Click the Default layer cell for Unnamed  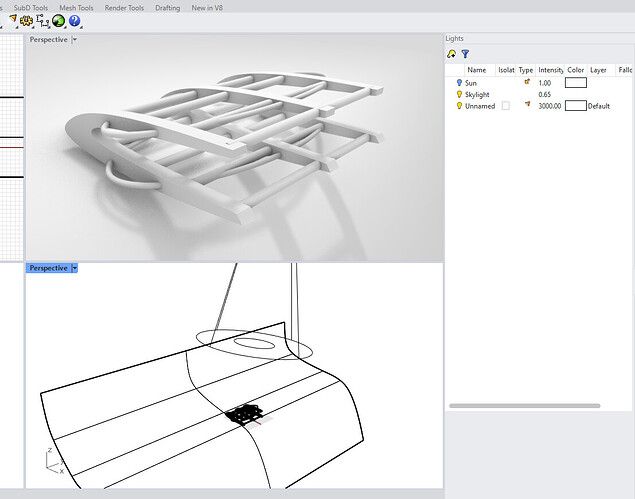click(x=599, y=106)
